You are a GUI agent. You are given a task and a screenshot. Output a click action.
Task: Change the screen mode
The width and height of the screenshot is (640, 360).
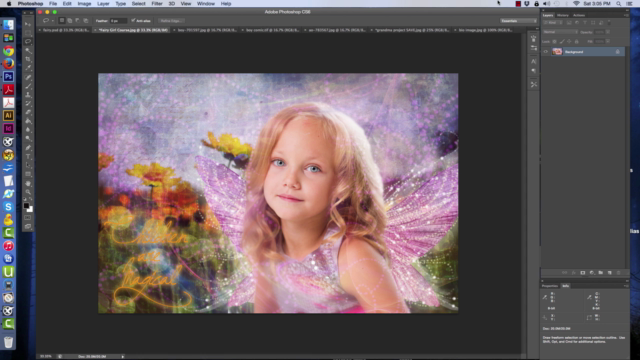point(28,227)
